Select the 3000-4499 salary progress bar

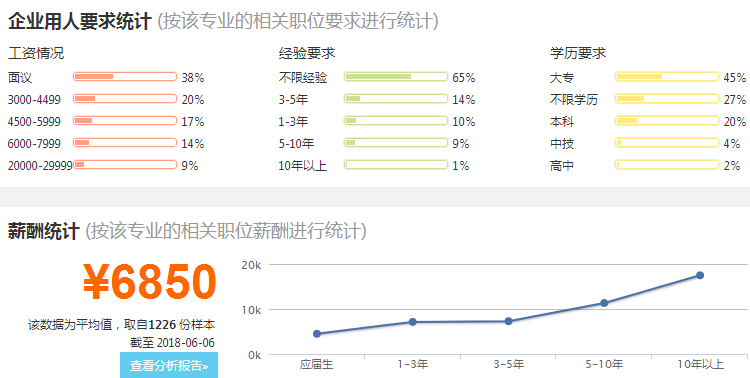pyautogui.click(x=125, y=99)
